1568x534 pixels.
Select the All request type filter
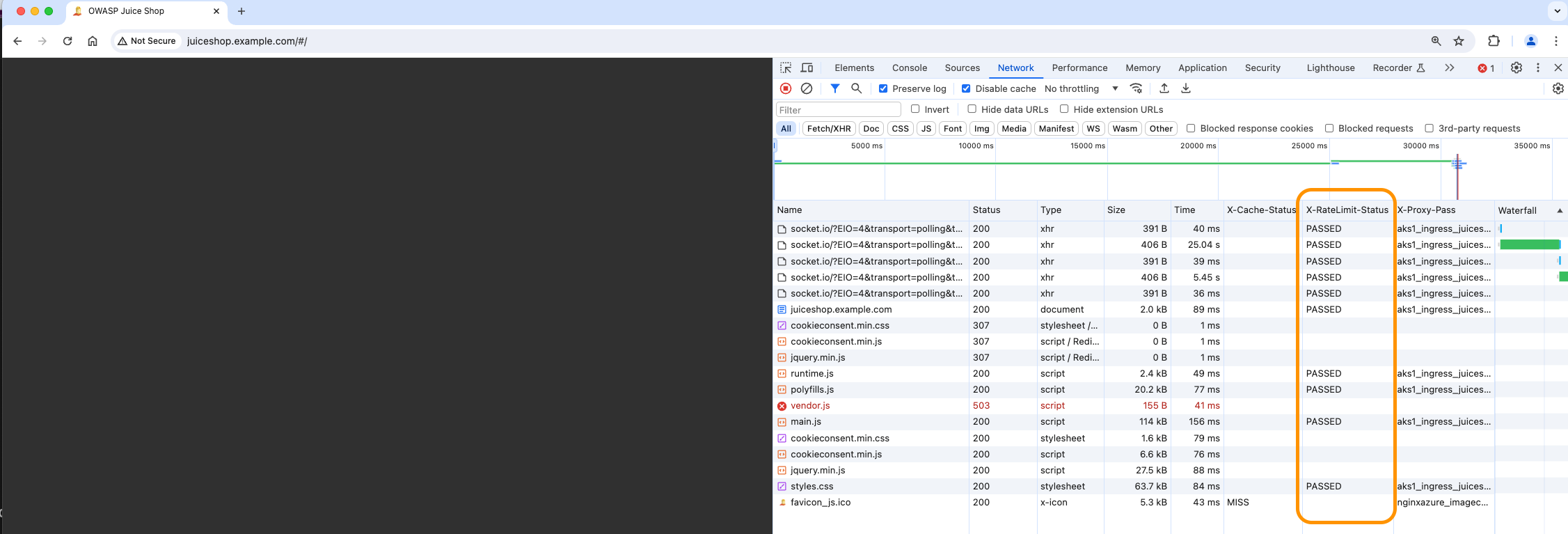[x=786, y=128]
